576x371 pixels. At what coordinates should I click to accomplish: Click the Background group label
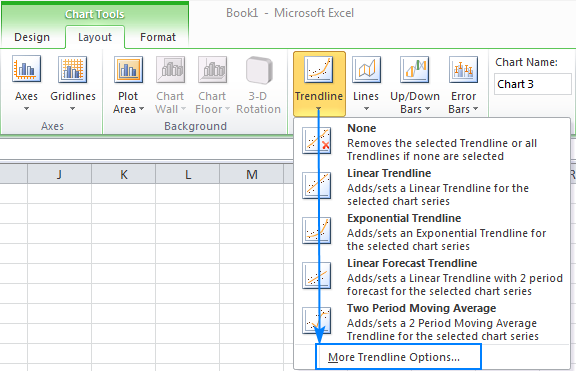pyautogui.click(x=195, y=126)
